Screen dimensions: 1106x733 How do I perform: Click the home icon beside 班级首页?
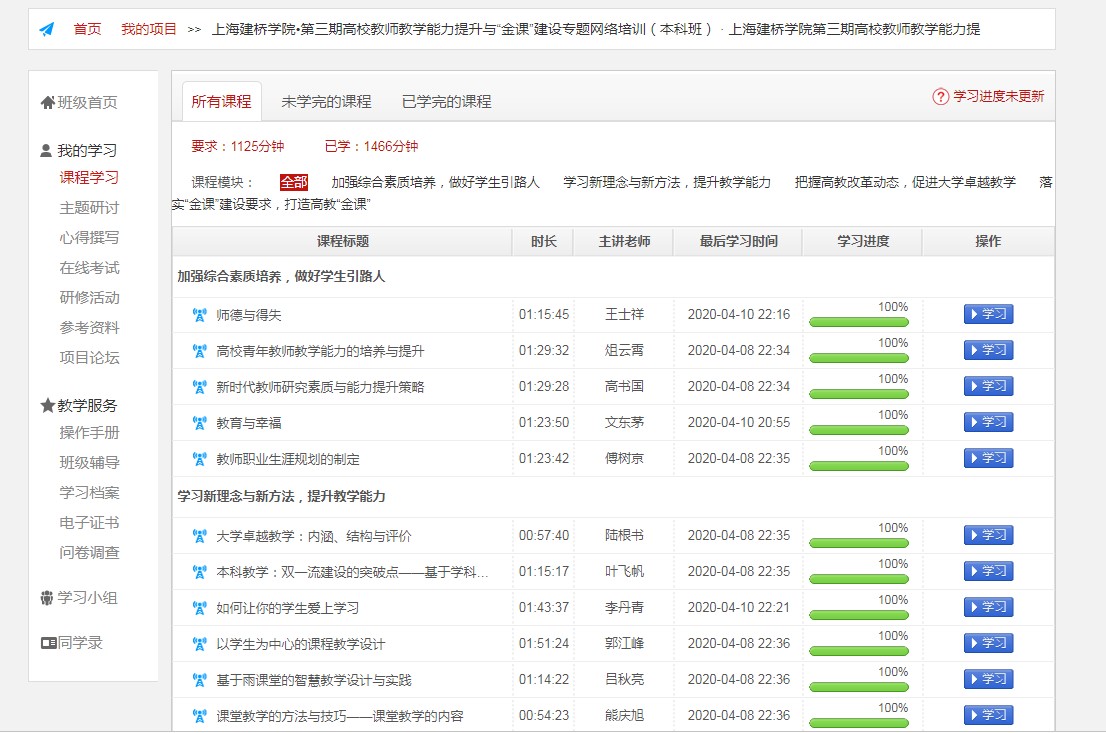47,102
